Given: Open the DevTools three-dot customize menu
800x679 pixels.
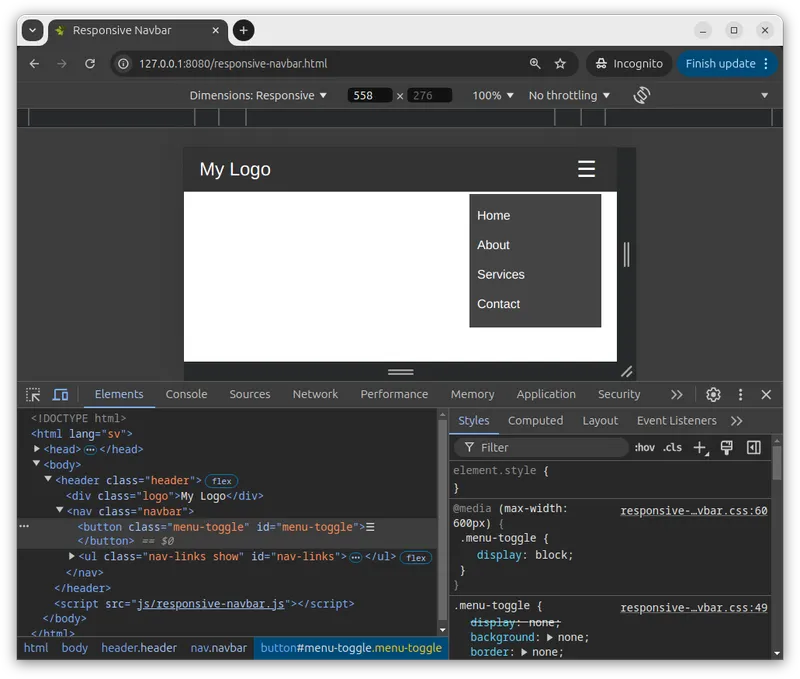Looking at the screenshot, I should (740, 395).
